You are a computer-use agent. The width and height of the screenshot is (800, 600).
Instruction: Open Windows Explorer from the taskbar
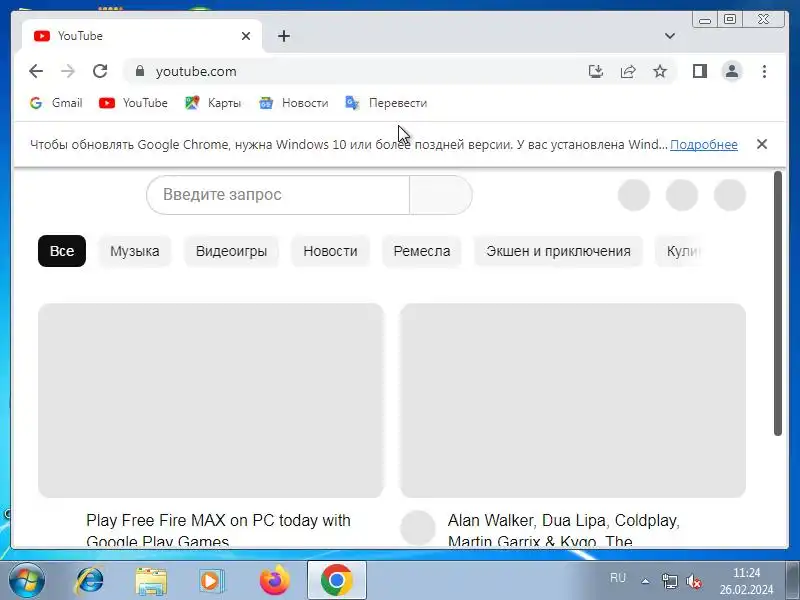[x=151, y=581]
